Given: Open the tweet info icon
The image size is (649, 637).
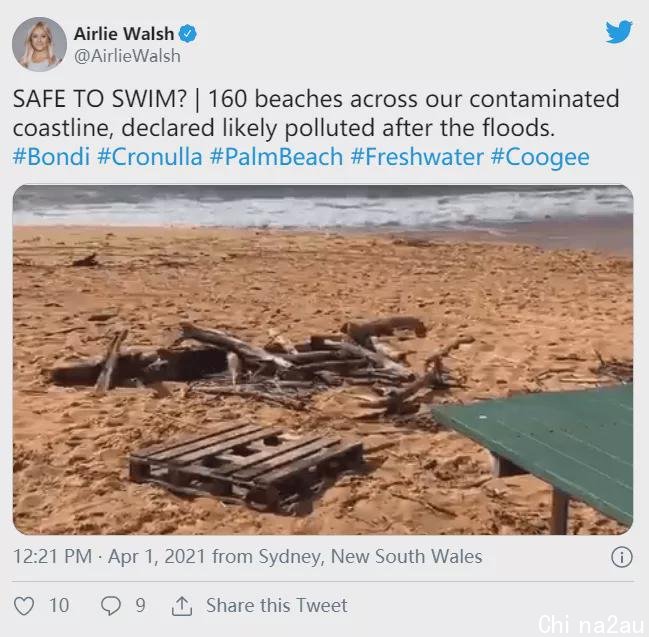Looking at the screenshot, I should click(x=622, y=557).
